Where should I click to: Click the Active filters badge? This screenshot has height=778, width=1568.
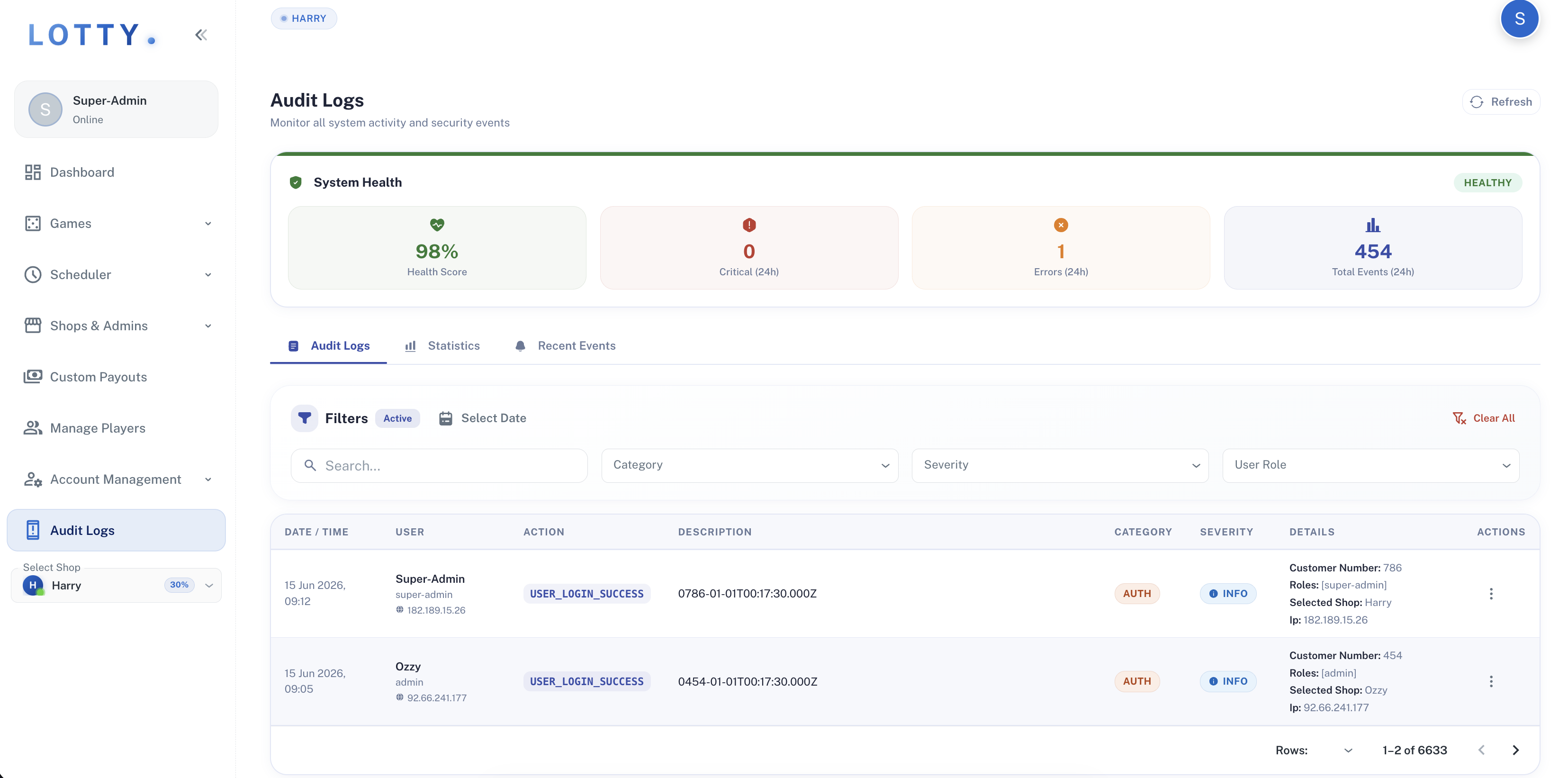397,418
